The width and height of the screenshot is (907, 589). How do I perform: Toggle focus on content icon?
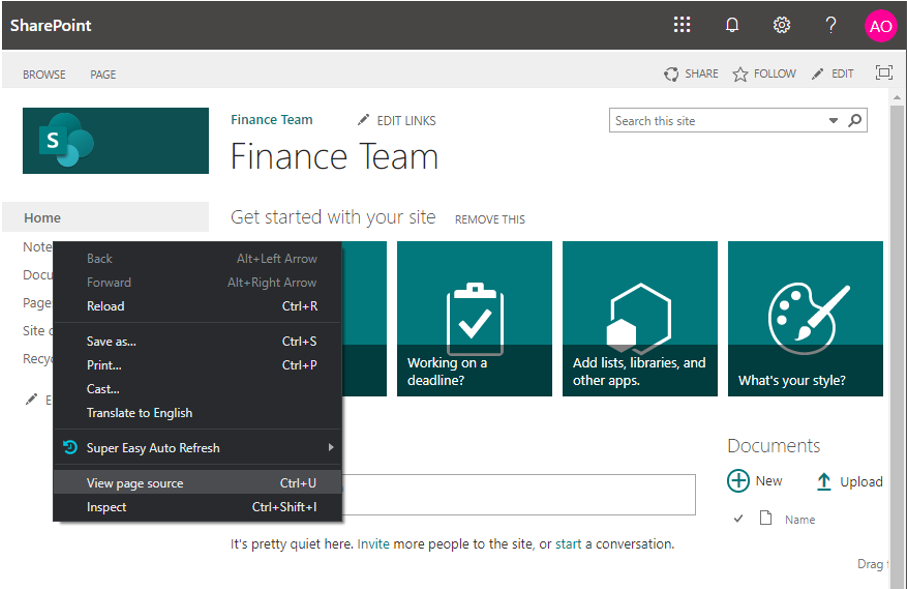pyautogui.click(x=884, y=73)
